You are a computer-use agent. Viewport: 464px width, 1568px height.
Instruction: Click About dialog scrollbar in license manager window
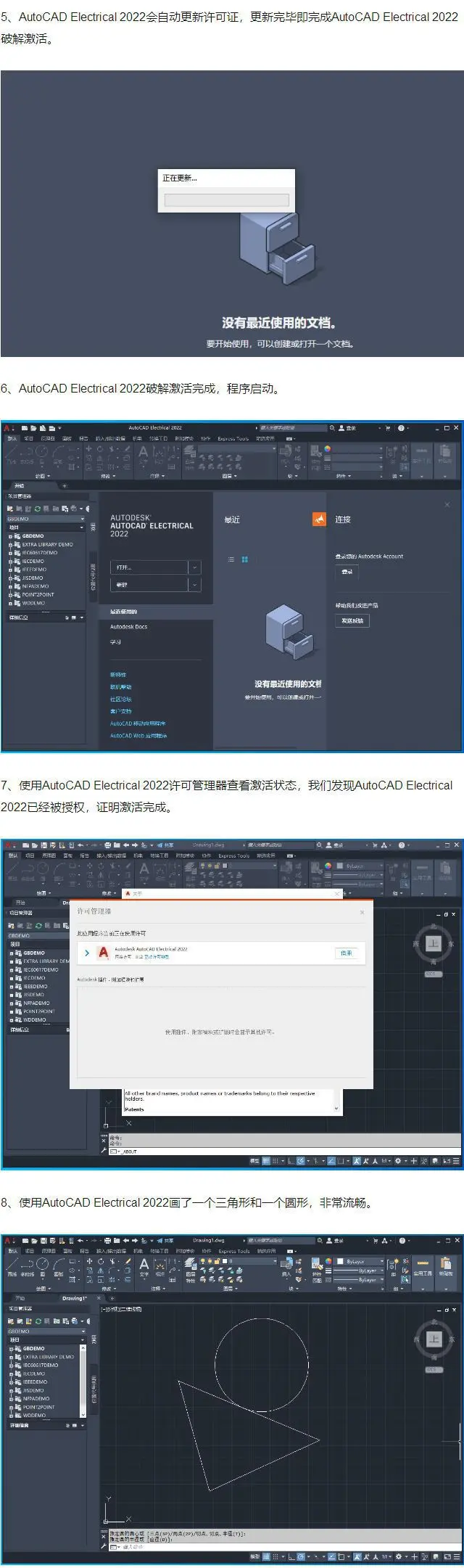[336, 1101]
